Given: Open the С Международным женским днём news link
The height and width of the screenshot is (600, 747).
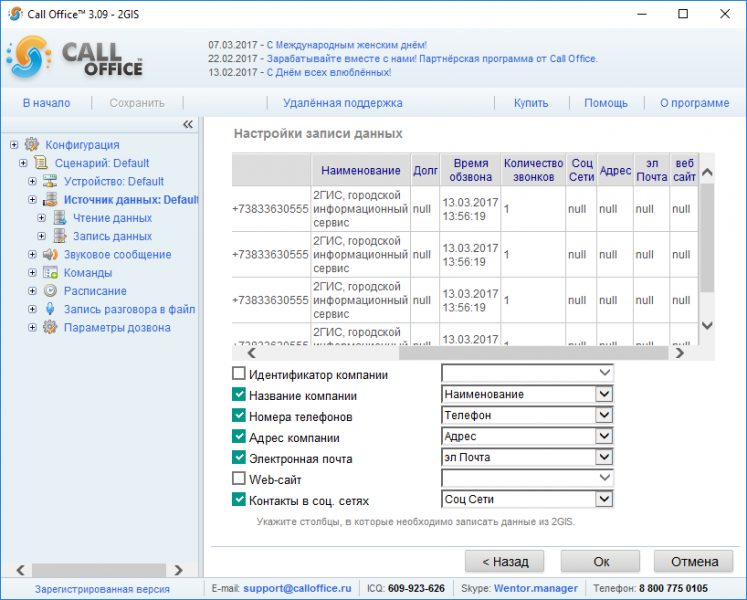Looking at the screenshot, I should [346, 45].
